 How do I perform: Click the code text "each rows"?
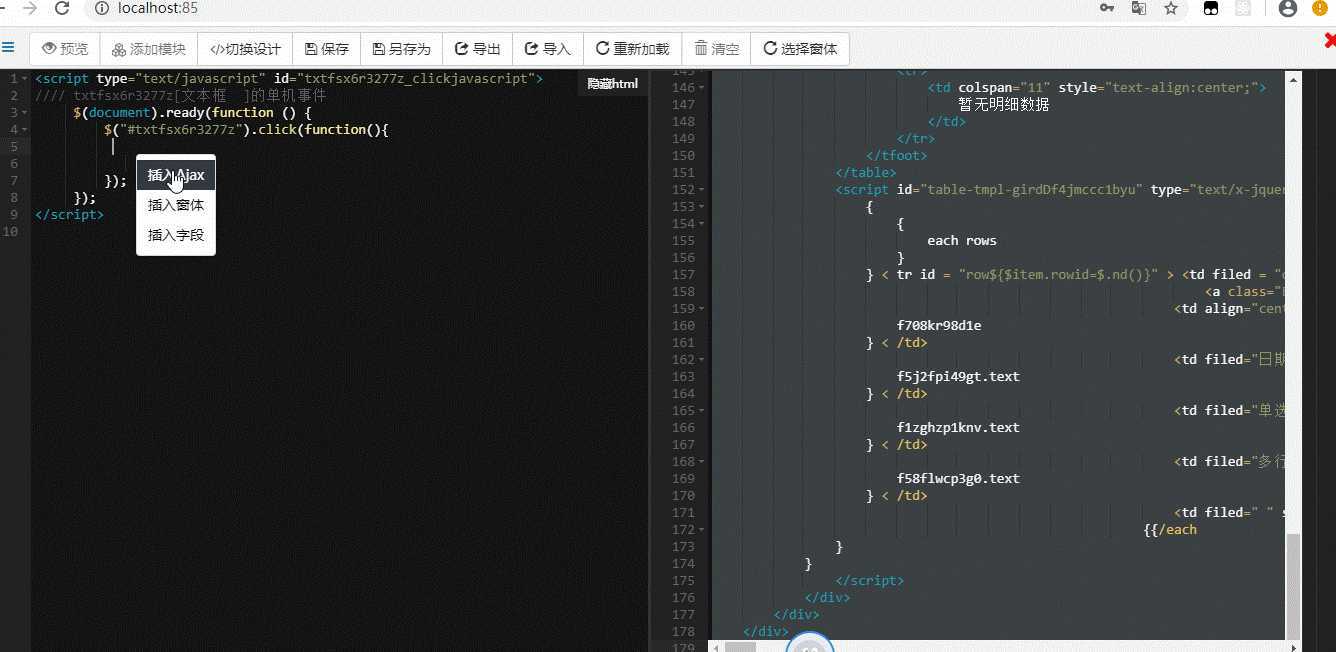pyautogui.click(x=962, y=241)
